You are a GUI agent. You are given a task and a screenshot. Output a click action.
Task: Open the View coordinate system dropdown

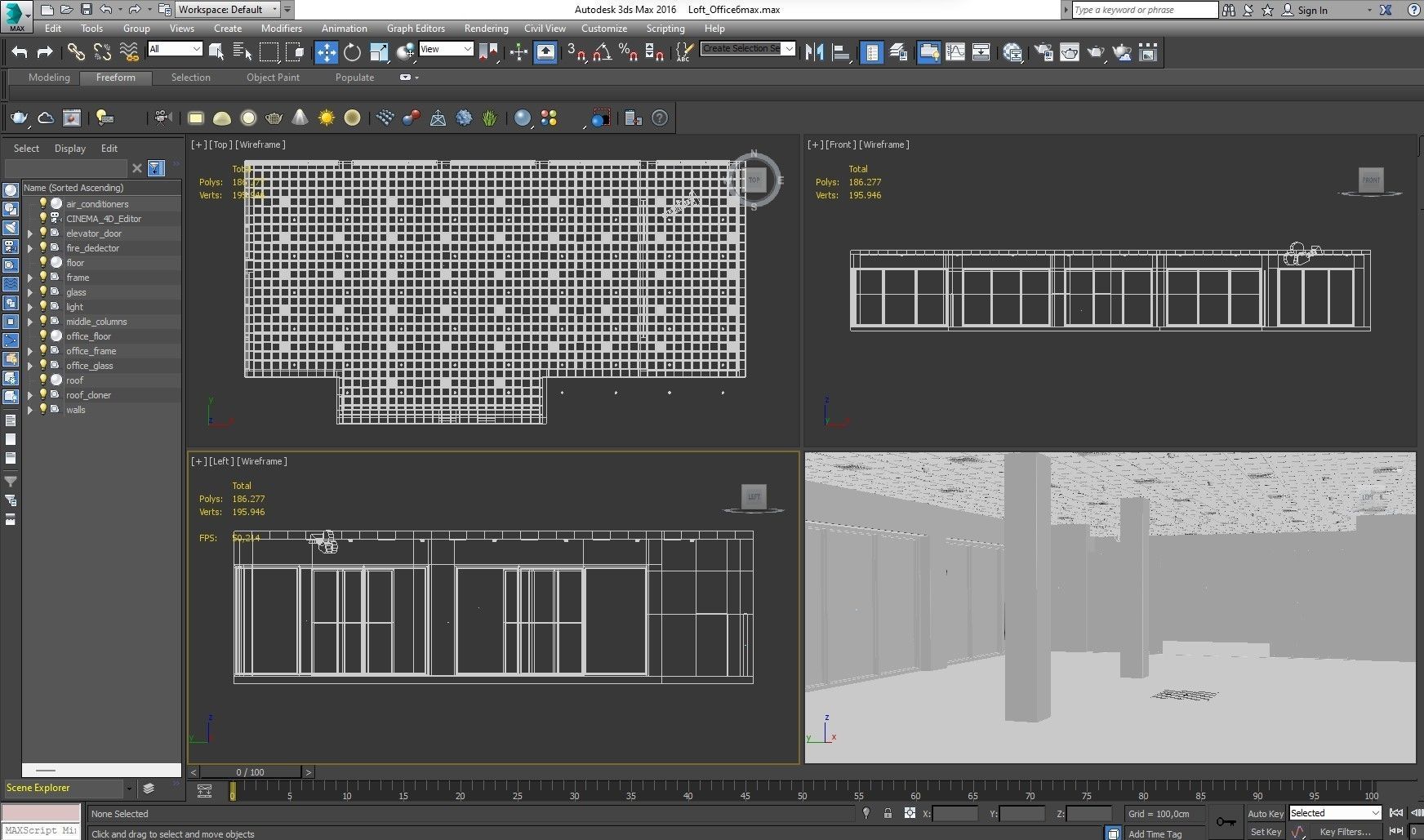pyautogui.click(x=446, y=49)
